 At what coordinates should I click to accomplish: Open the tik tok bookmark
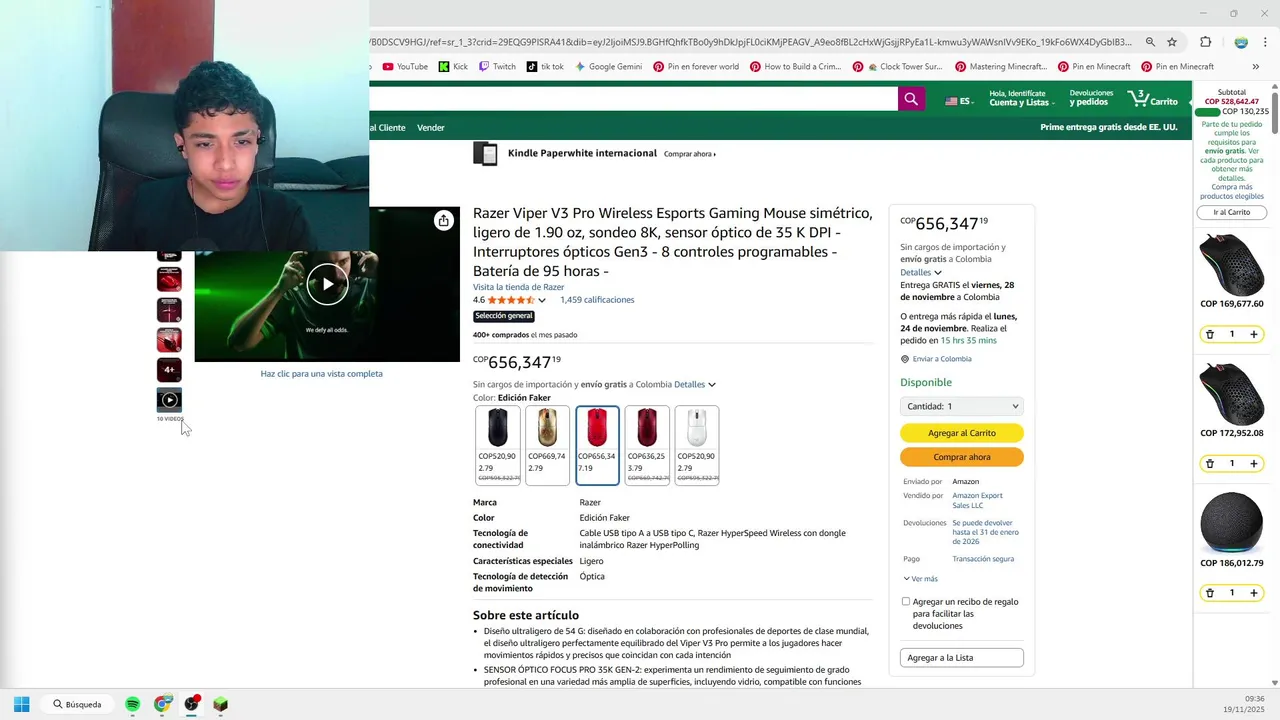545,67
